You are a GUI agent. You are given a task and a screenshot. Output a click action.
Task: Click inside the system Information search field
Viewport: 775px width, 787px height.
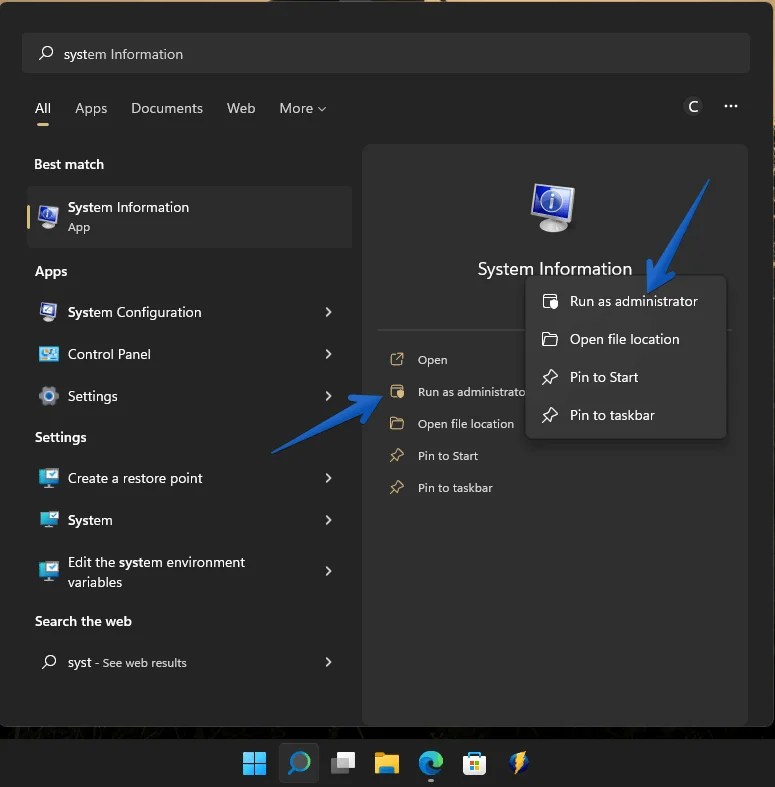coord(385,53)
